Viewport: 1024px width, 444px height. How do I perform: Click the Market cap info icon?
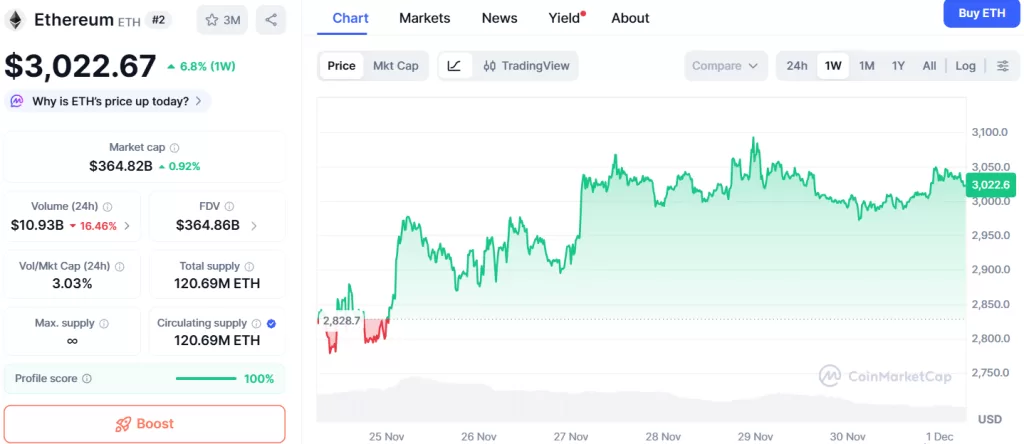tap(175, 148)
